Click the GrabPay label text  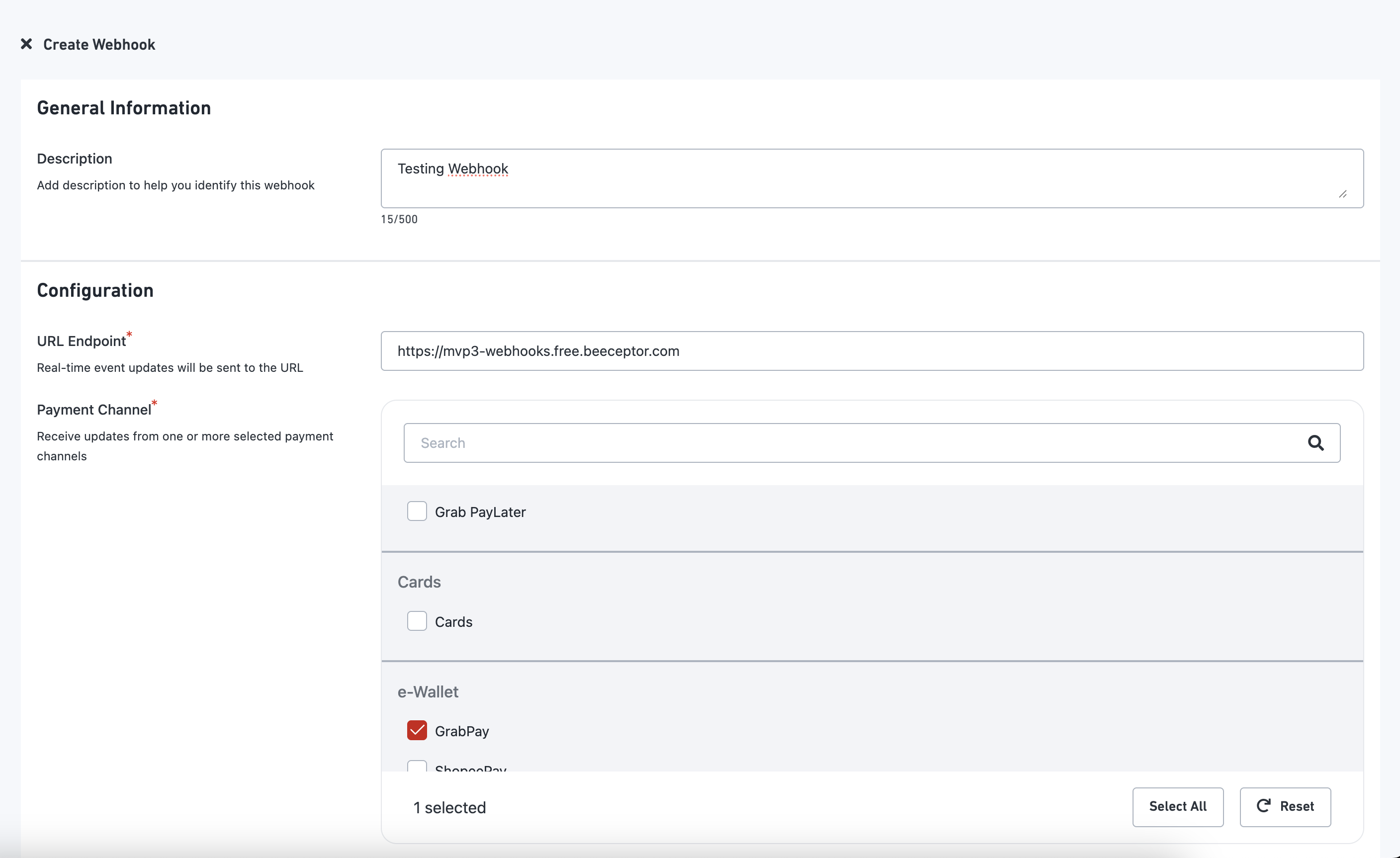tap(461, 731)
